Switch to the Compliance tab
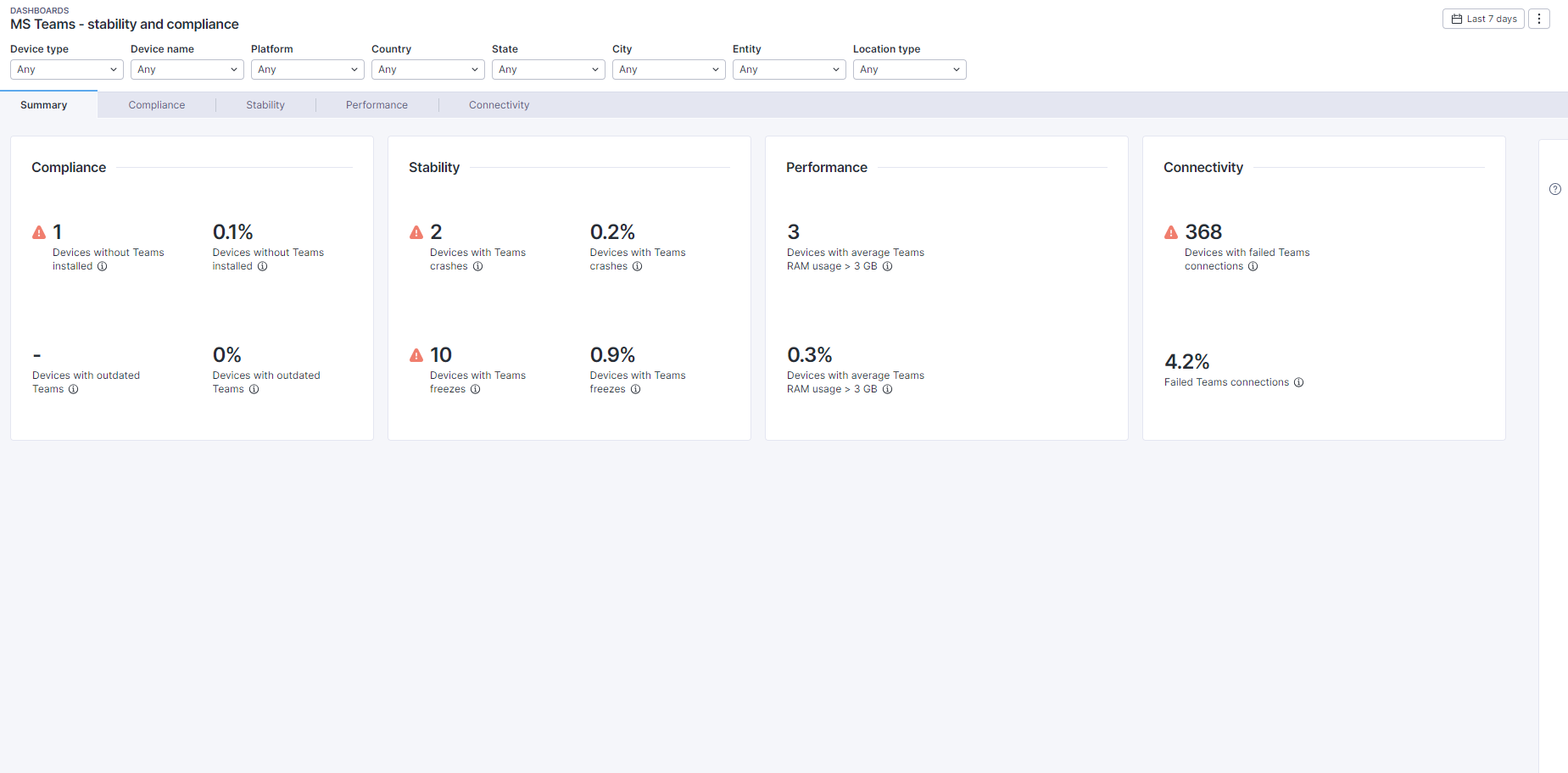This screenshot has height=773, width=1568. click(x=157, y=105)
